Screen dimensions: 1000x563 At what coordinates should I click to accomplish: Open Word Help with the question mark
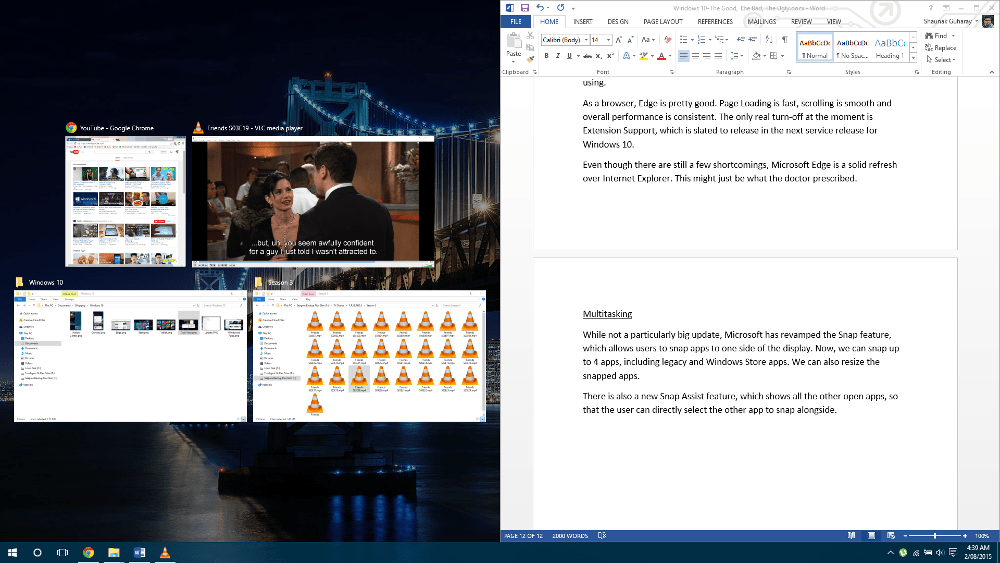coord(930,8)
